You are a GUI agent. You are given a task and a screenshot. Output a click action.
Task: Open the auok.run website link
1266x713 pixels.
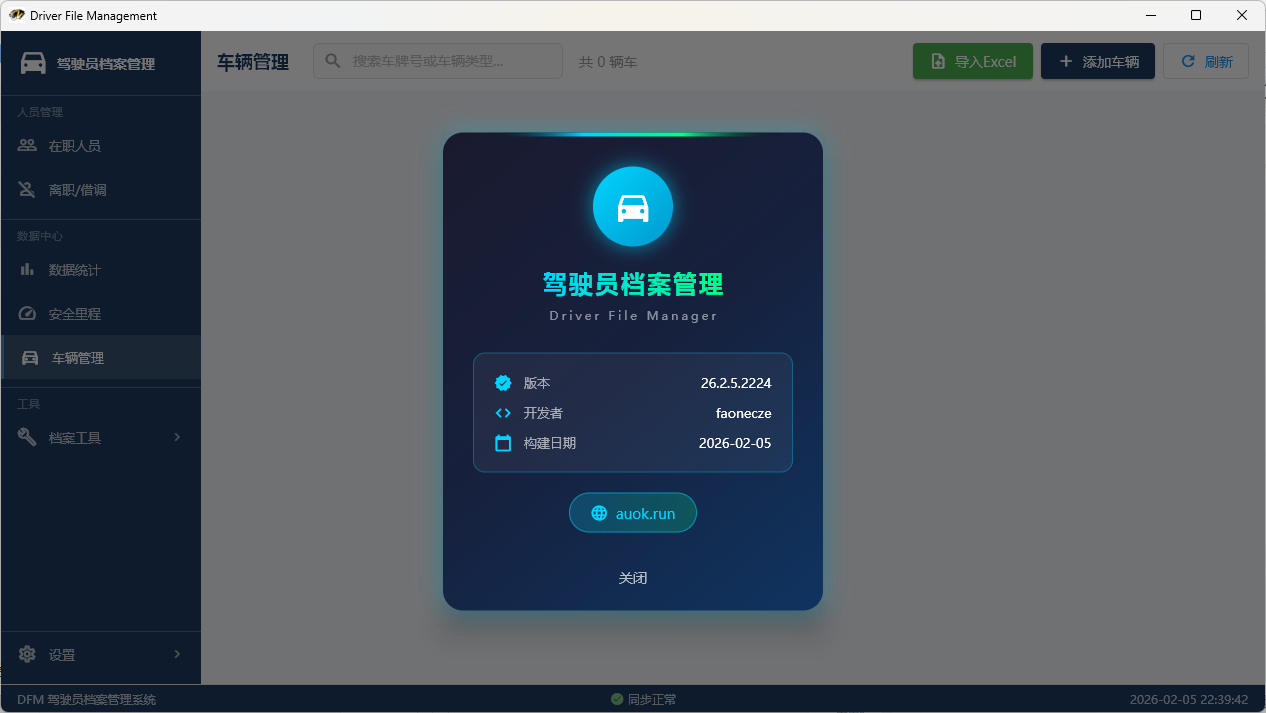tap(644, 513)
